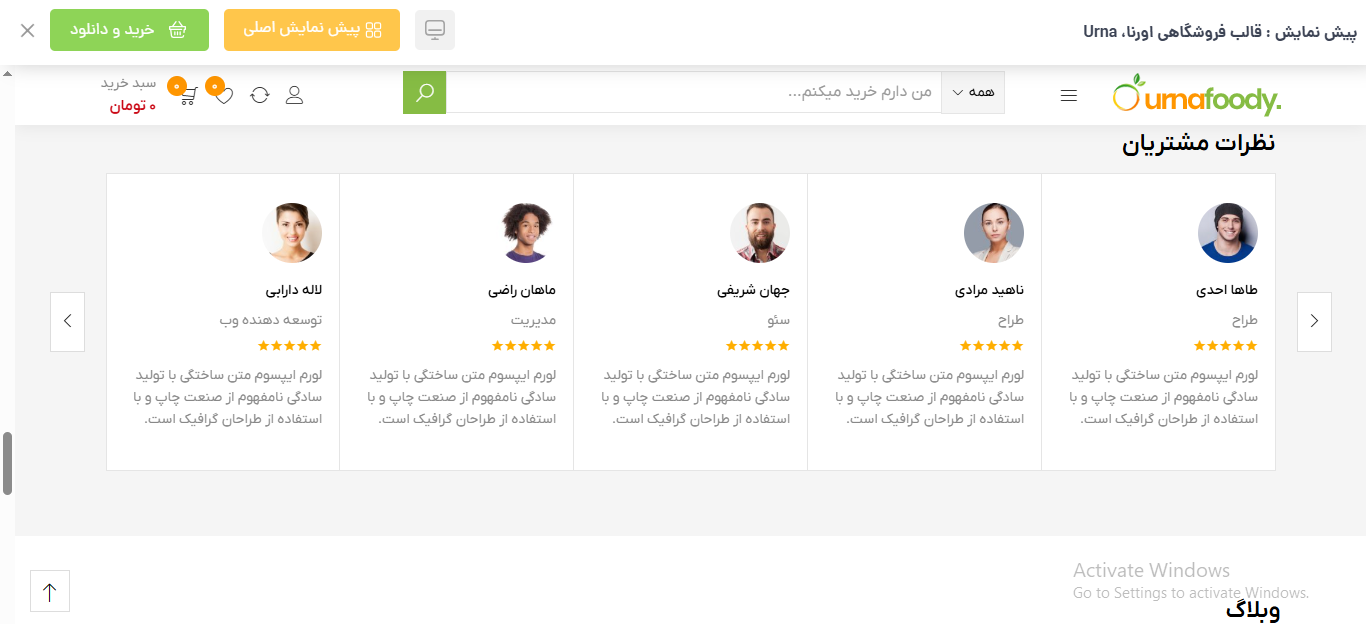1366x624 pixels.
Task: Click the compare refresh arrows icon
Action: 260,95
